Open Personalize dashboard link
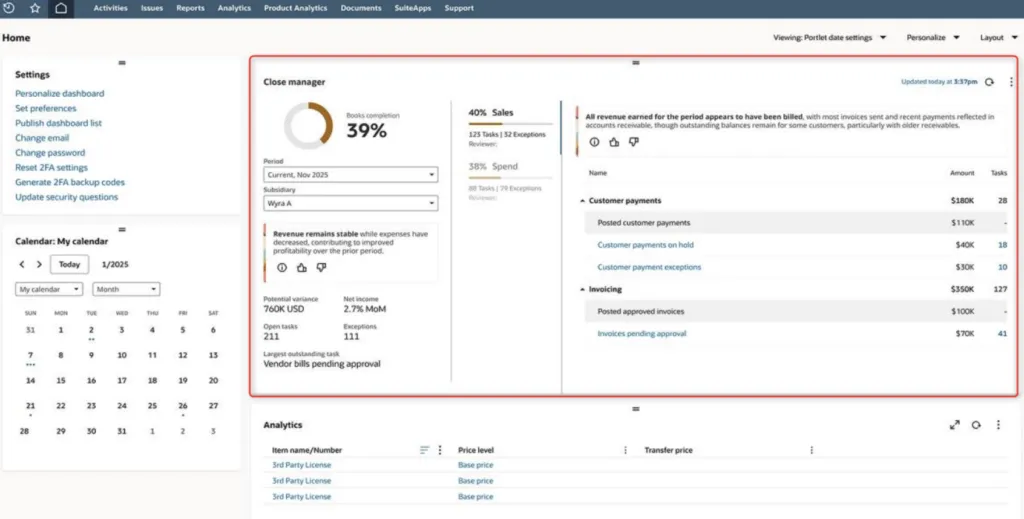The height and width of the screenshot is (519, 1024). tap(59, 93)
